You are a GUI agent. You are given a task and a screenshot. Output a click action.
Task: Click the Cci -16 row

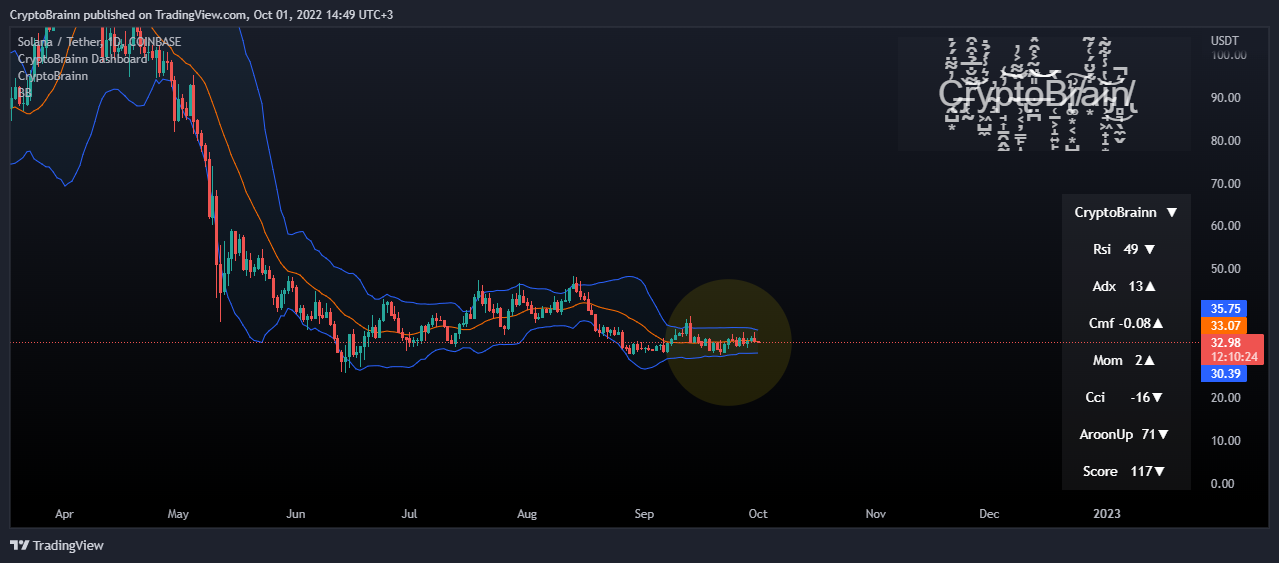pos(1126,397)
